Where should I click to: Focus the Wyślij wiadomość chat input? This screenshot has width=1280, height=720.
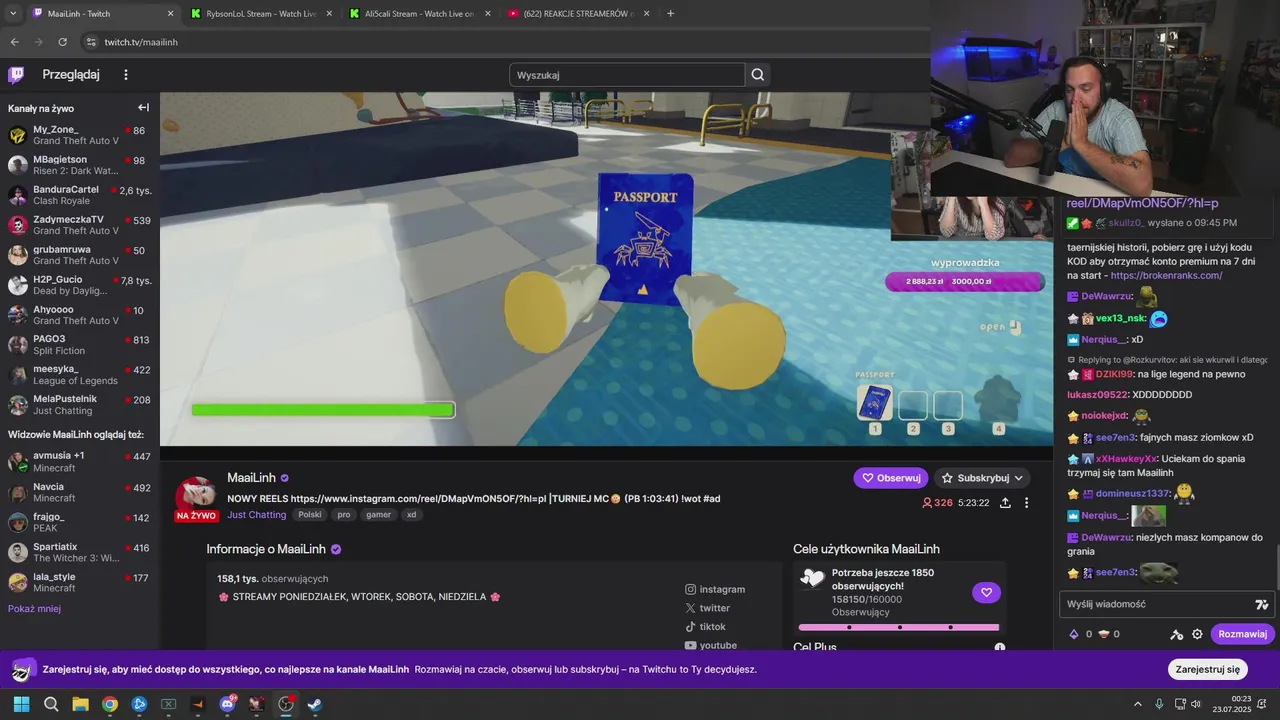(1157, 604)
